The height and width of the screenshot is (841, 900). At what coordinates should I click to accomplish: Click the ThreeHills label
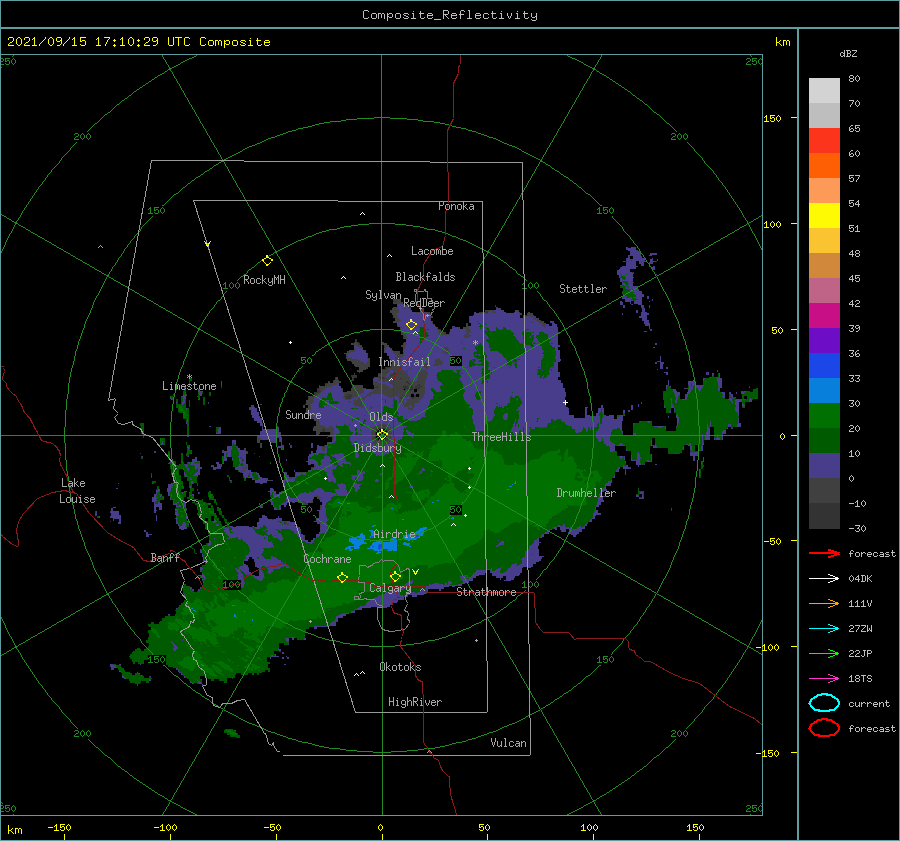502,437
